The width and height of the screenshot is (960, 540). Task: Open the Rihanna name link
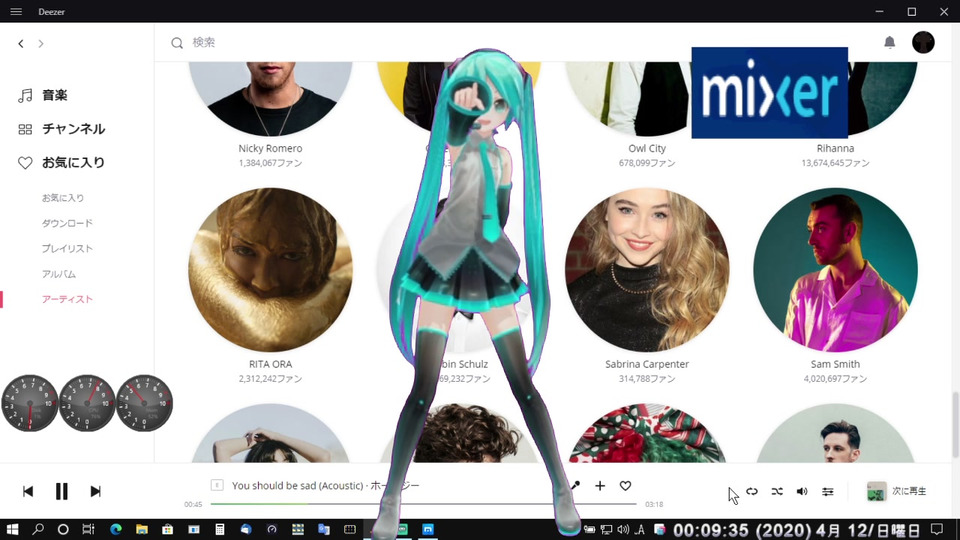click(x=835, y=148)
